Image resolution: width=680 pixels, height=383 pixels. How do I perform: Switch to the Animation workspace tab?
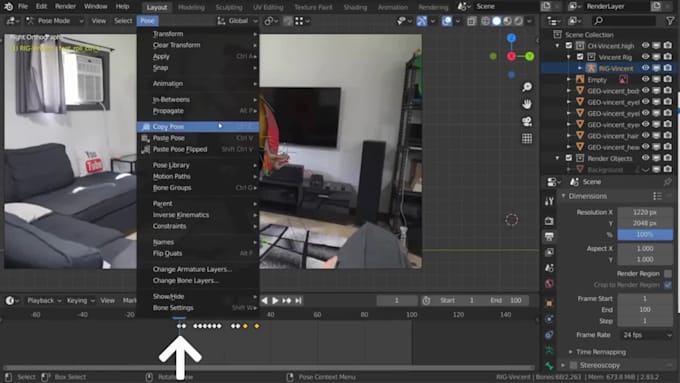(392, 7)
